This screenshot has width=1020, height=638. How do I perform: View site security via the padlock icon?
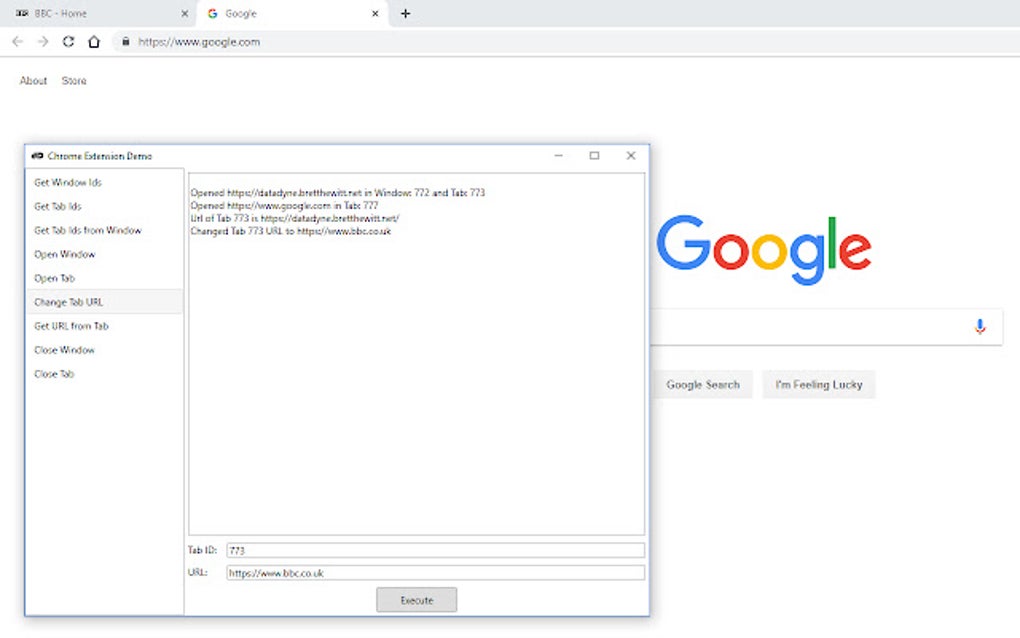[x=126, y=42]
